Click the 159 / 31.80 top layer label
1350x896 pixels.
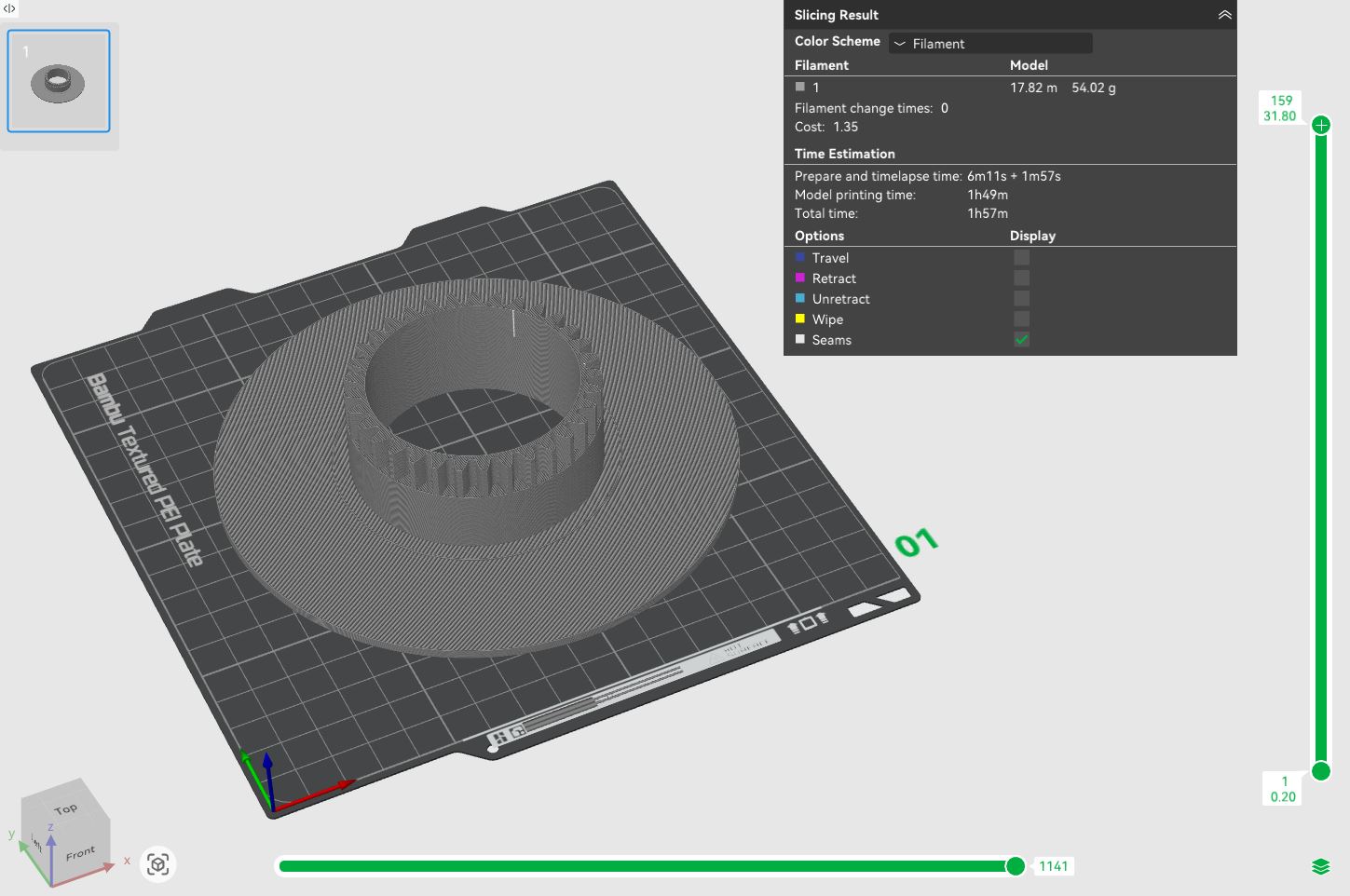click(1280, 108)
